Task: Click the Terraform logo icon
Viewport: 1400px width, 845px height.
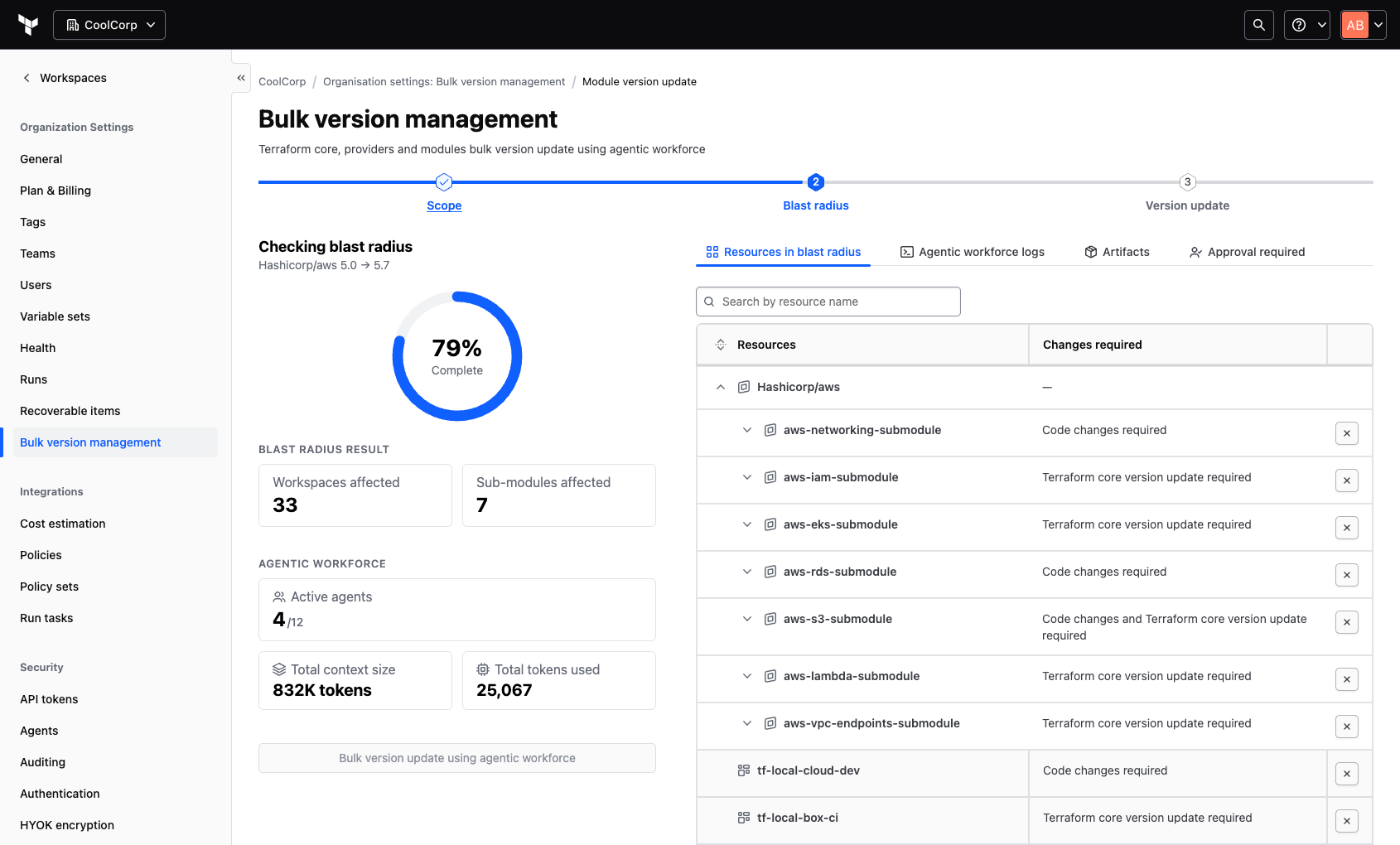Action: point(28,25)
